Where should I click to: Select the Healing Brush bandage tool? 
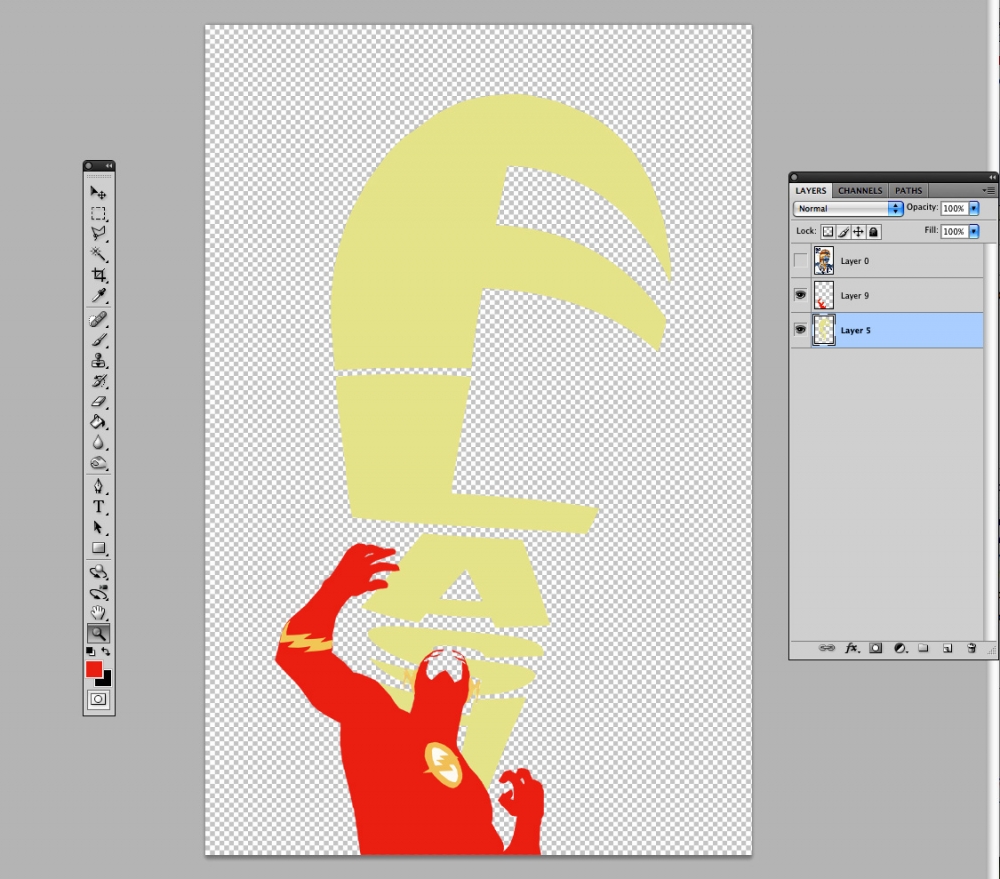pyautogui.click(x=98, y=320)
